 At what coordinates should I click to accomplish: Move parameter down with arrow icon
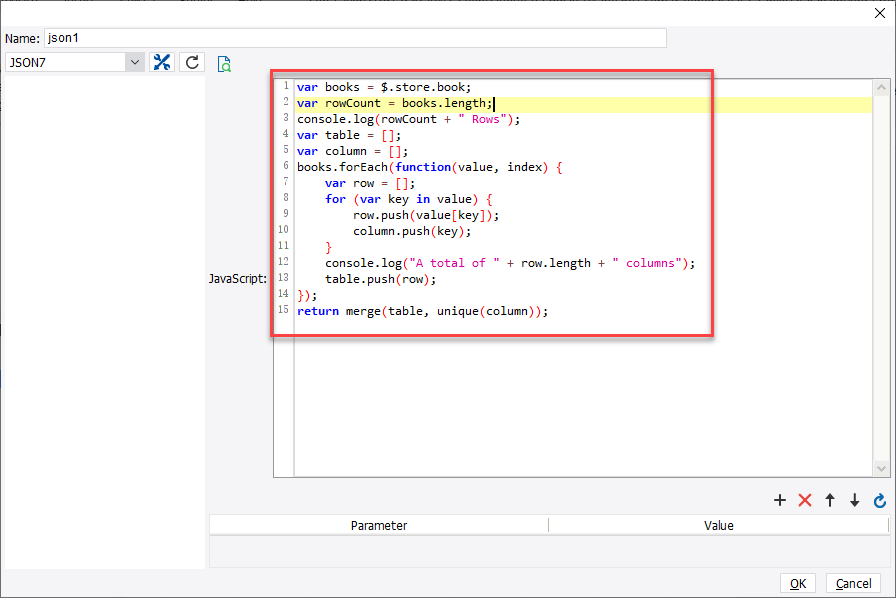click(854, 500)
